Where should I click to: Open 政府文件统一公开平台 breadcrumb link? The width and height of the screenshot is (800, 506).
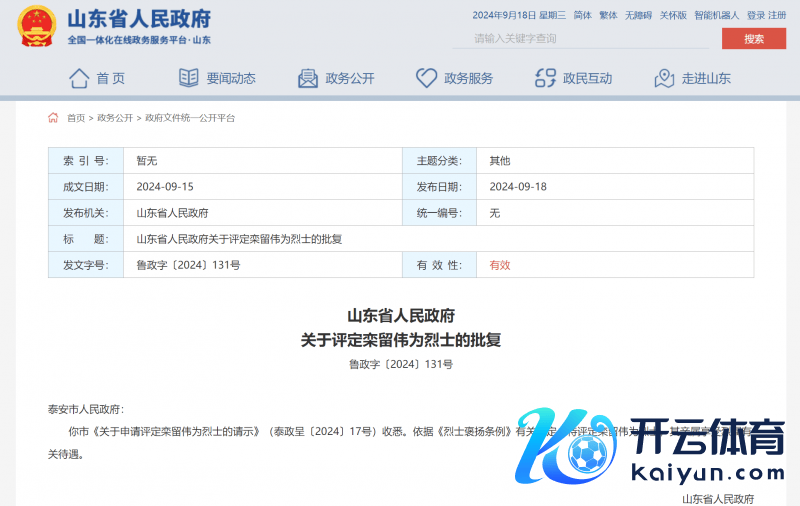190,118
